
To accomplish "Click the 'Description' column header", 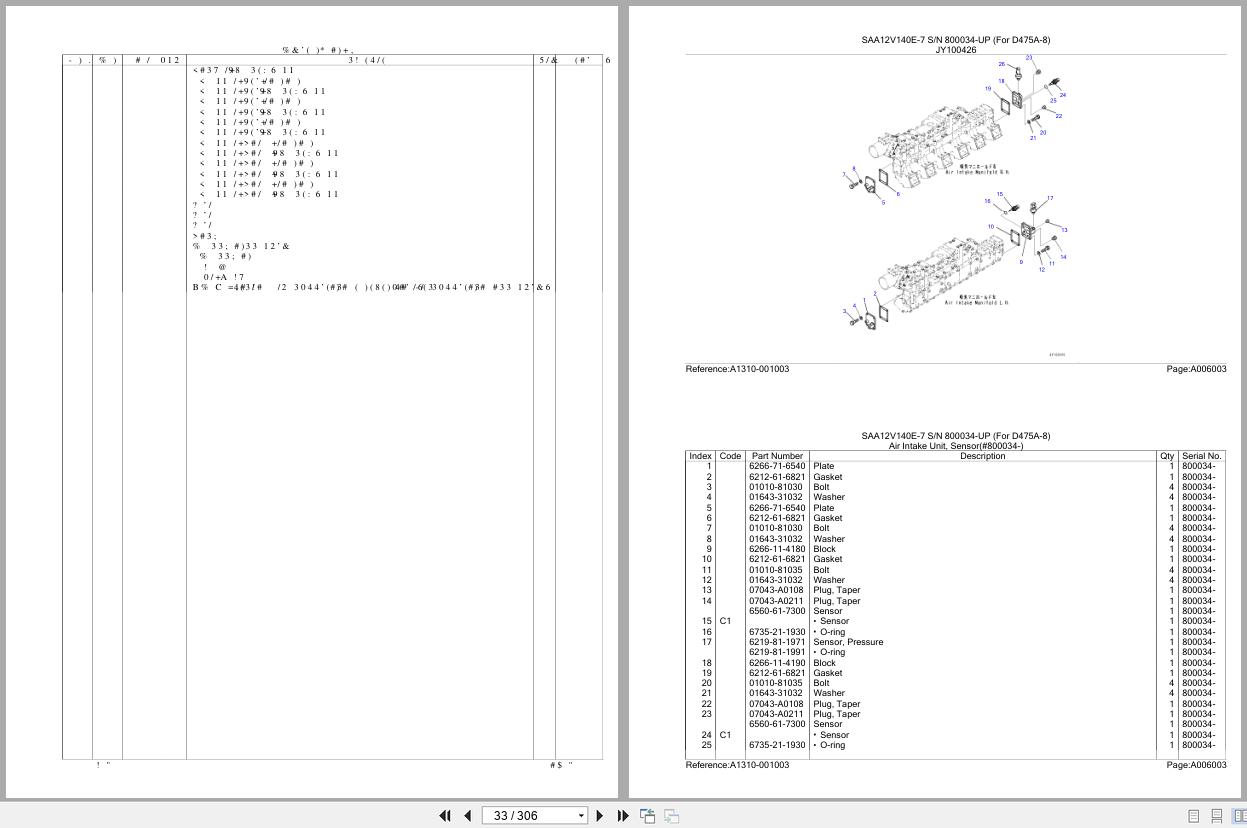I will click(x=983, y=456).
